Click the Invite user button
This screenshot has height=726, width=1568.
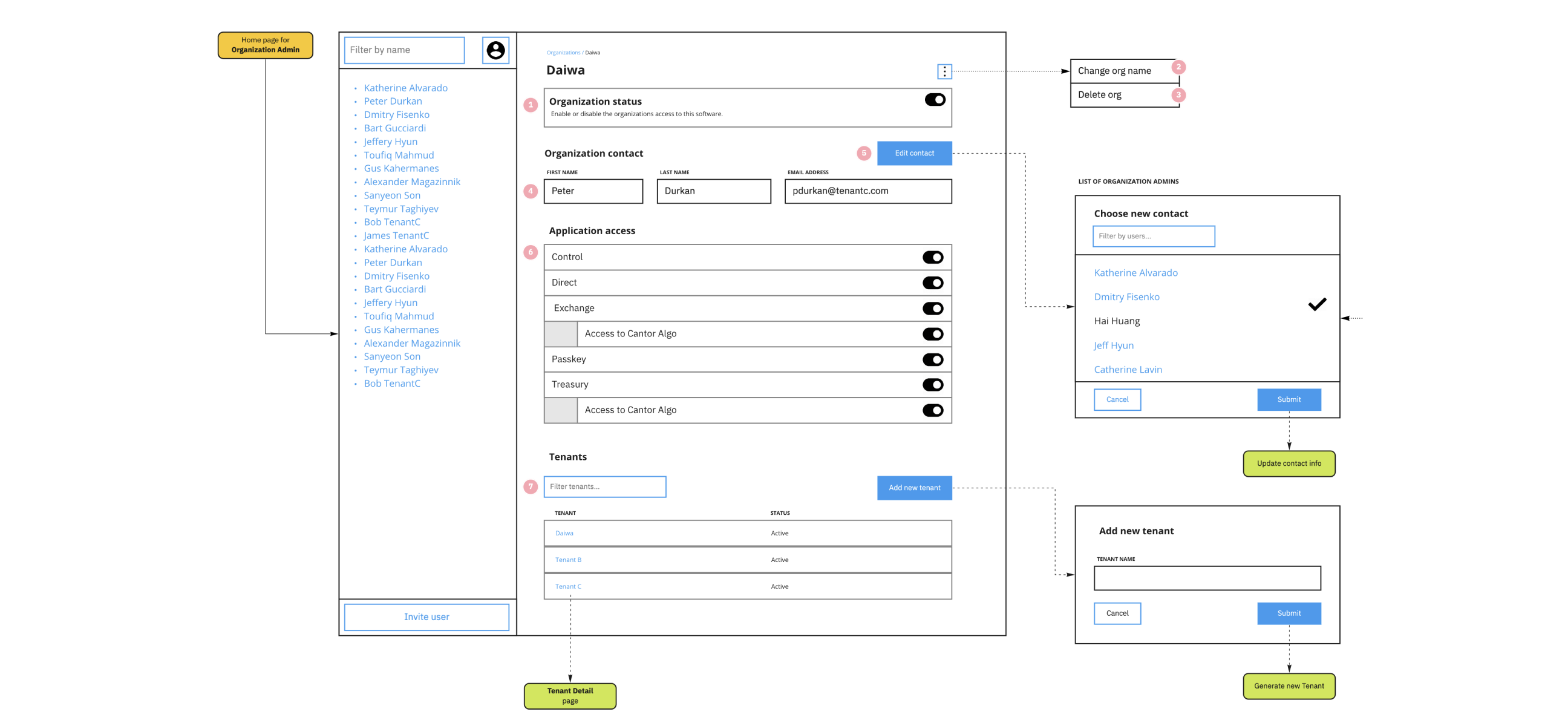(426, 617)
